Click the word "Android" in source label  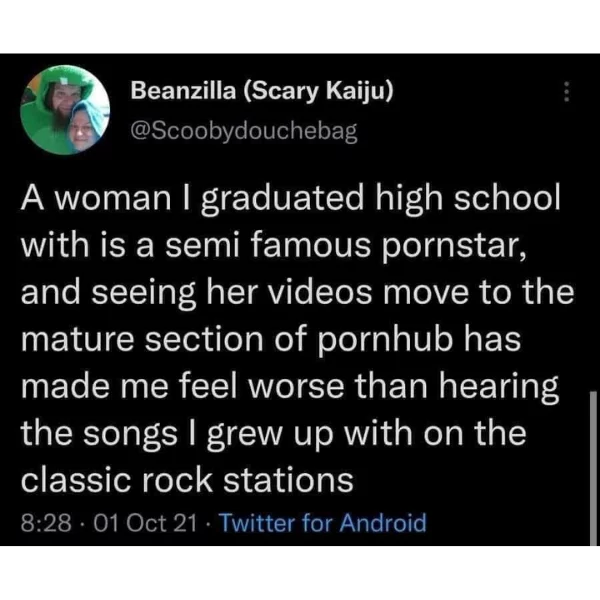click(383, 522)
